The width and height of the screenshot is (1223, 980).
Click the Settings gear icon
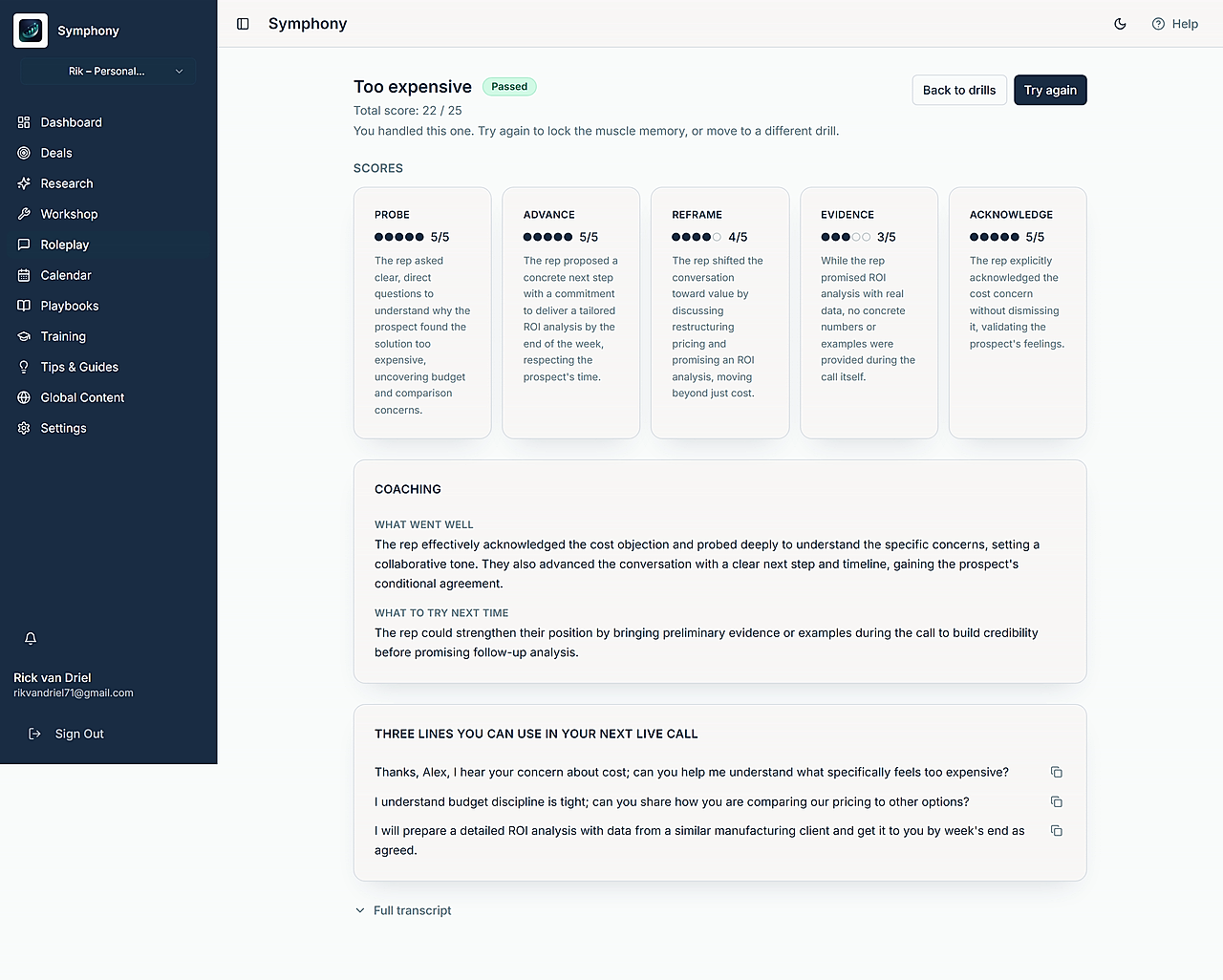[24, 428]
